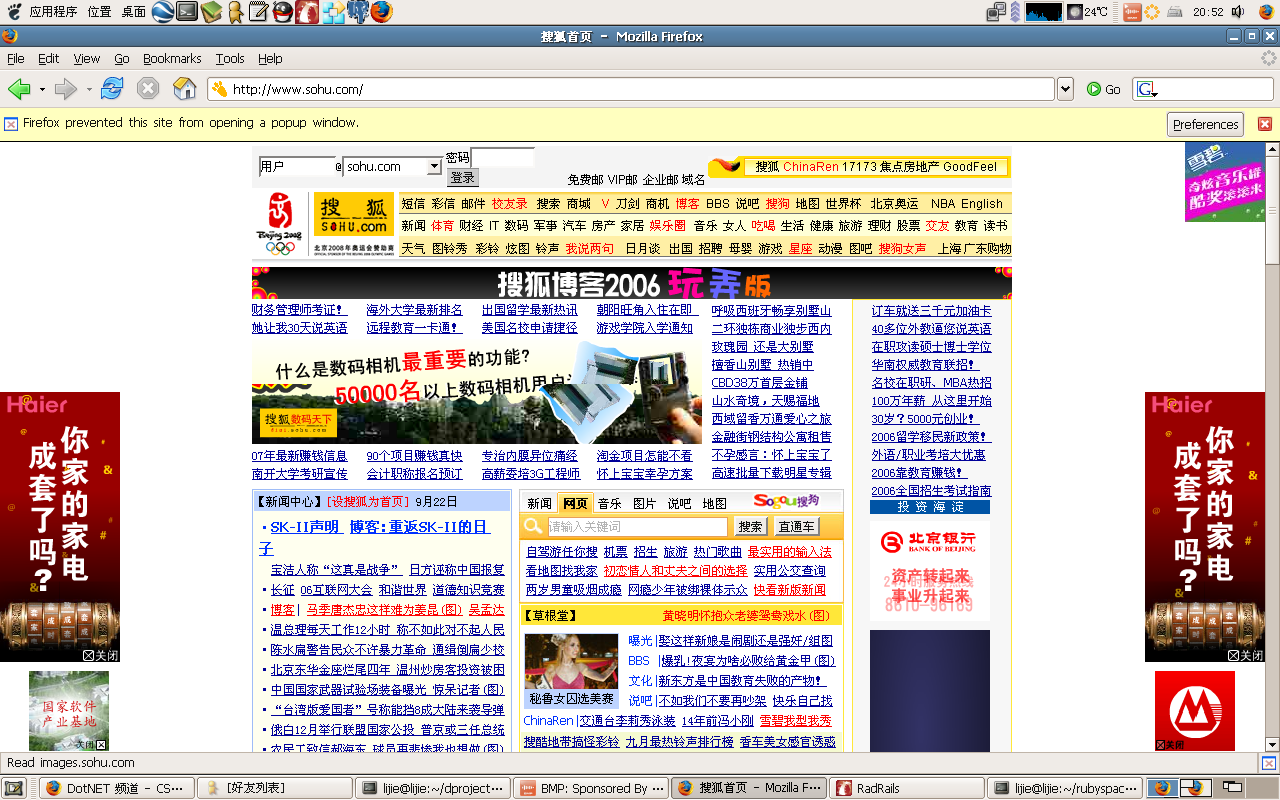This screenshot has width=1280, height=800.
Task: Click the forward navigation arrow
Action: pyautogui.click(x=66, y=89)
